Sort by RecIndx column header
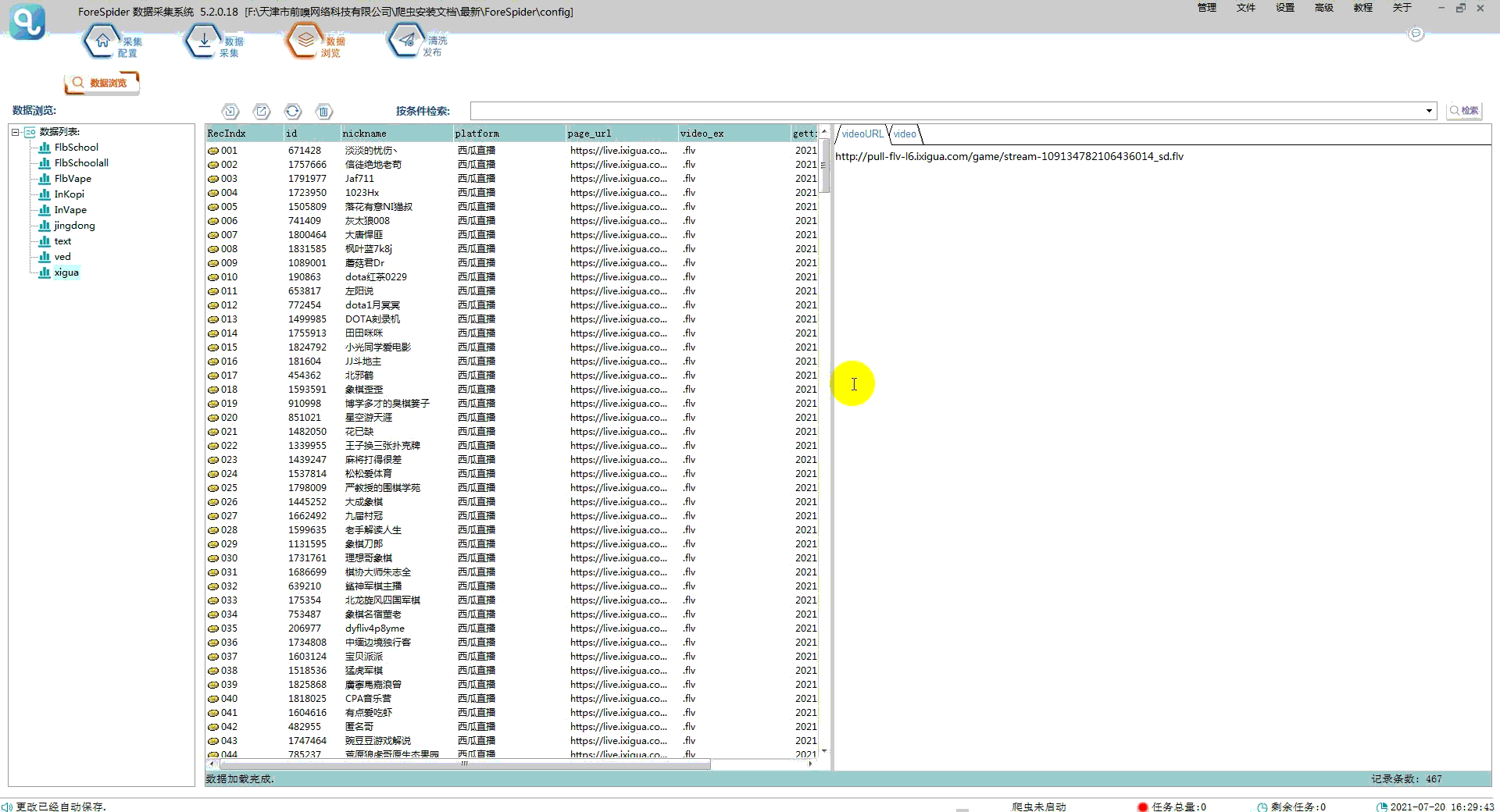This screenshot has width=1500, height=812. [245, 134]
